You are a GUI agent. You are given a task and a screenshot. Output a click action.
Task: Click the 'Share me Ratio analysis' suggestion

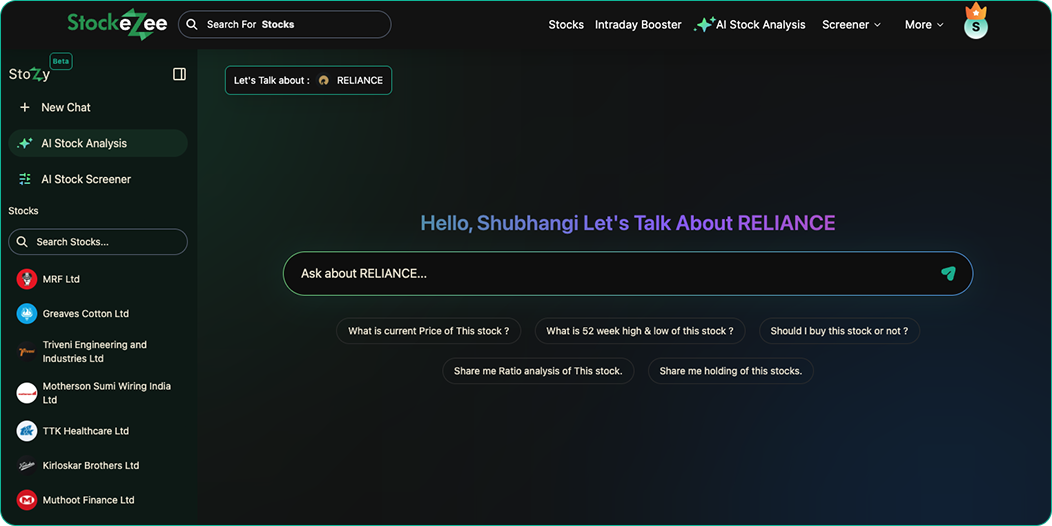[538, 371]
